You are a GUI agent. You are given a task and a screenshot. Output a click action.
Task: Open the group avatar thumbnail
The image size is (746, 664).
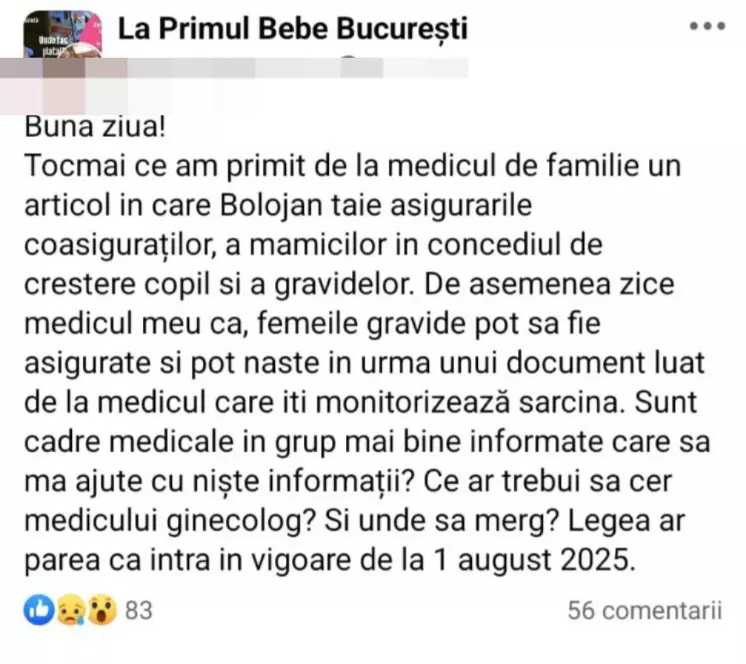click(62, 36)
